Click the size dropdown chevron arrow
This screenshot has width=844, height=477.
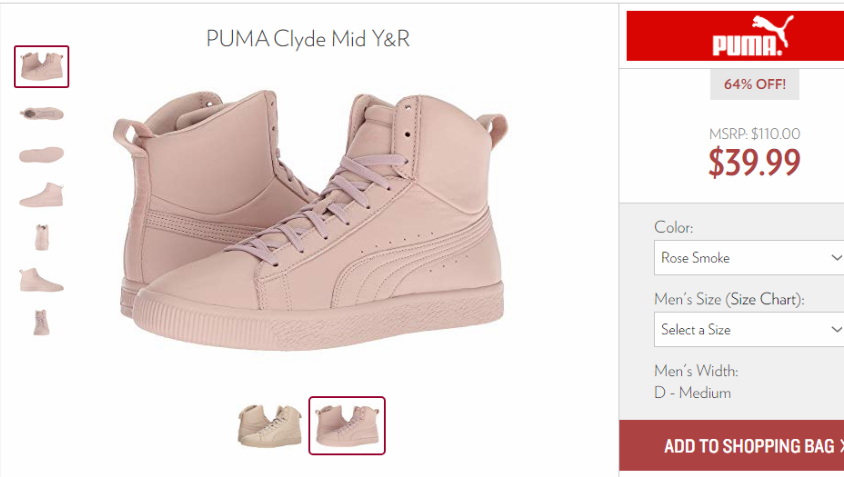[836, 329]
